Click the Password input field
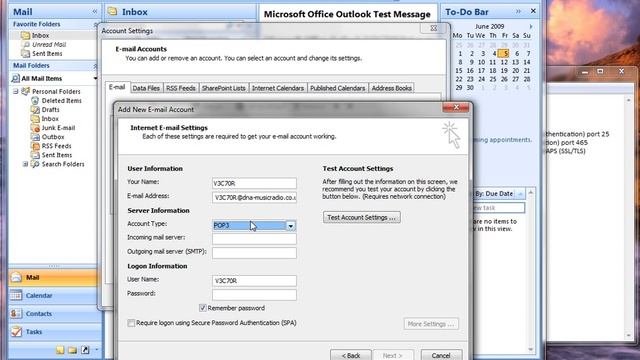The width and height of the screenshot is (640, 360). [254, 295]
